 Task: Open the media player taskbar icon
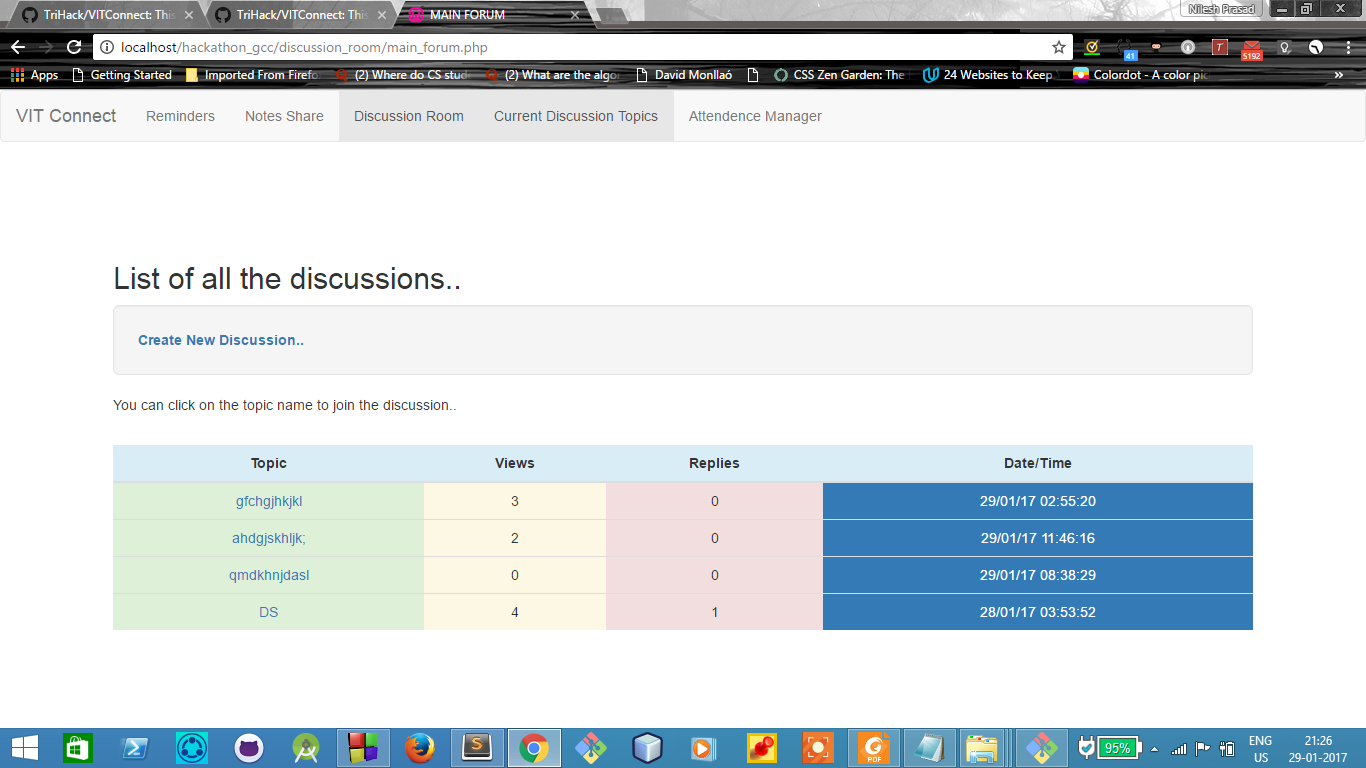tap(704, 747)
